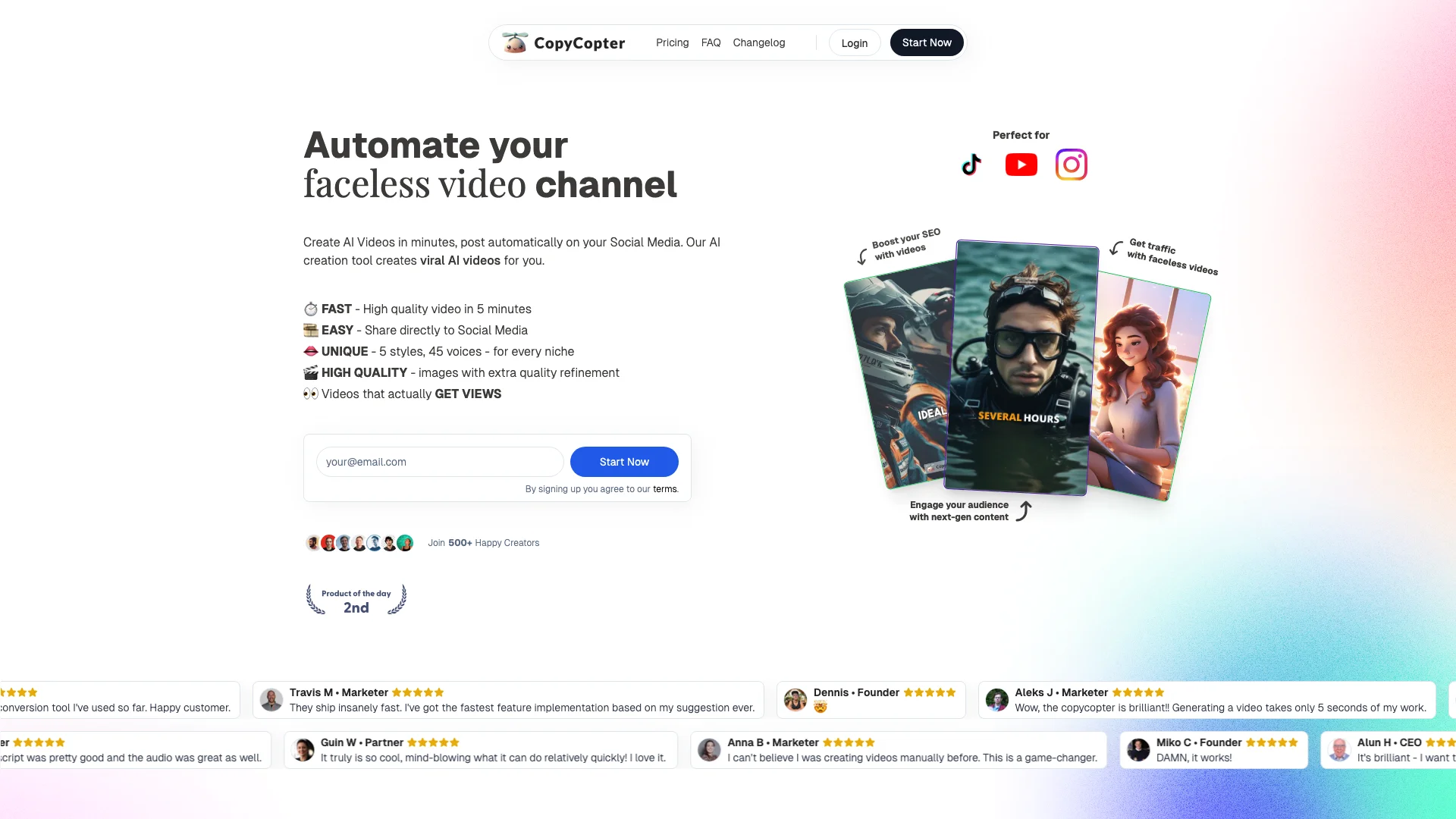Image resolution: width=1456 pixels, height=819 pixels.
Task: Click the timer icon next to FAST
Action: pos(310,308)
